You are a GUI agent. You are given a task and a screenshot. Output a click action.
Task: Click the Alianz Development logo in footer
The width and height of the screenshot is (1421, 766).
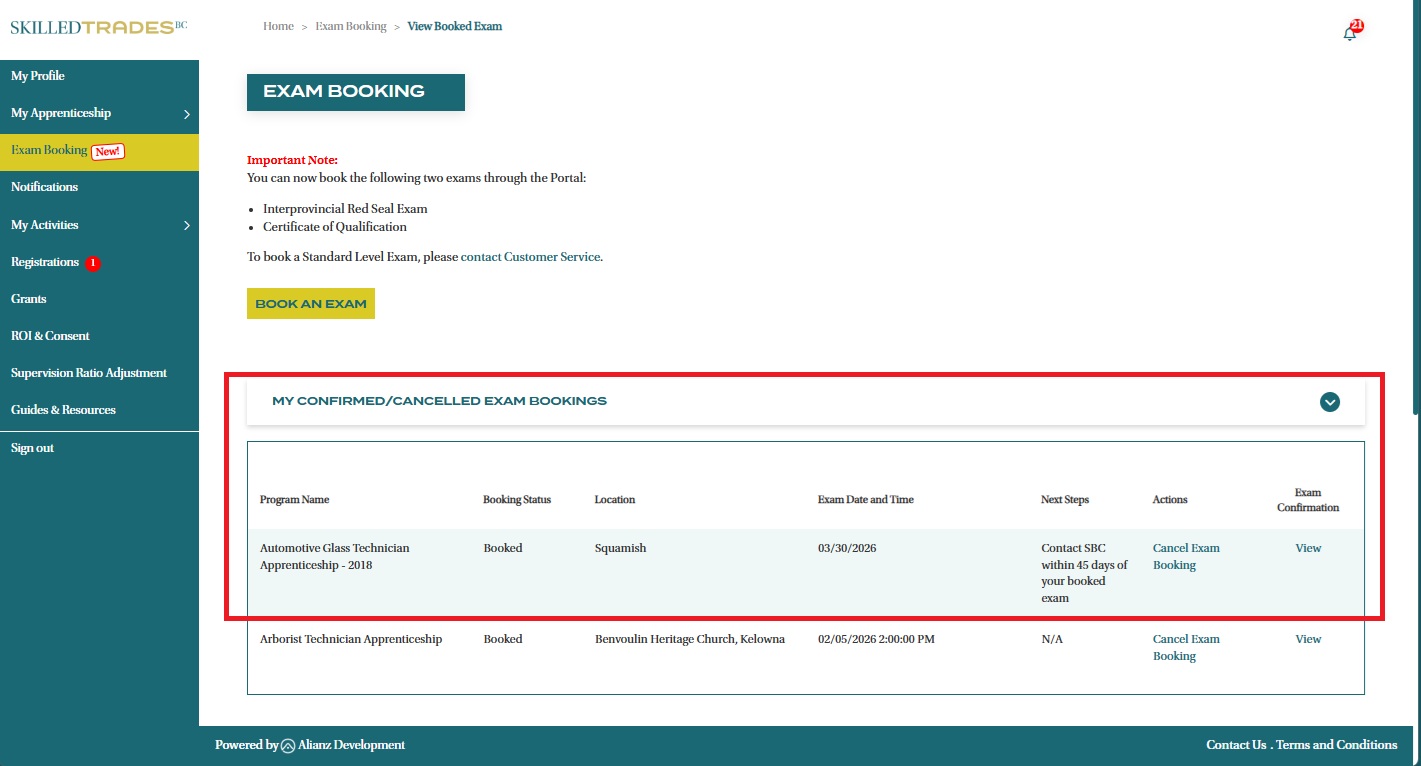288,745
